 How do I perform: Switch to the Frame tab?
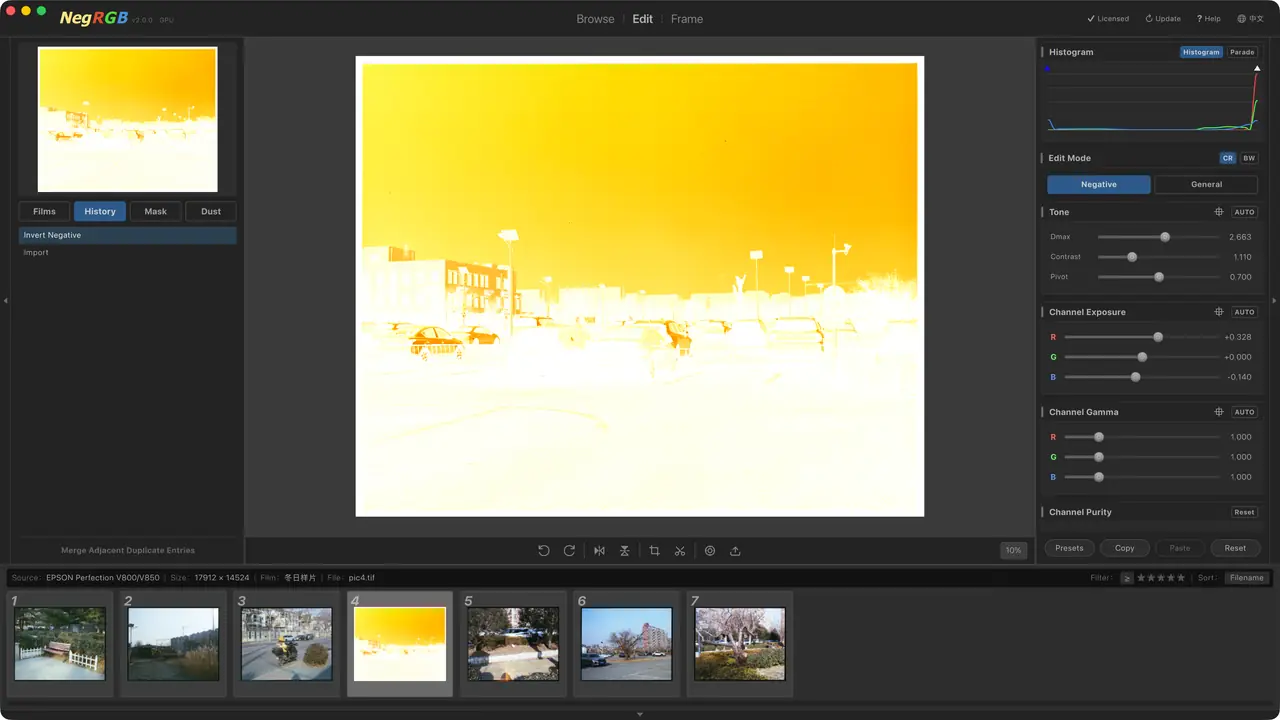click(x=687, y=19)
